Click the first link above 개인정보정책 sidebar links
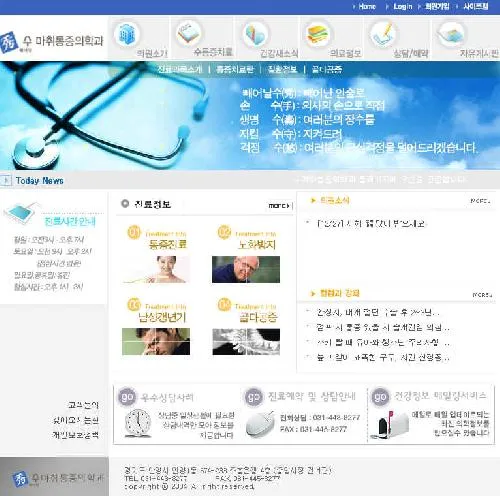This screenshot has height=496, width=500. pyautogui.click(x=83, y=405)
